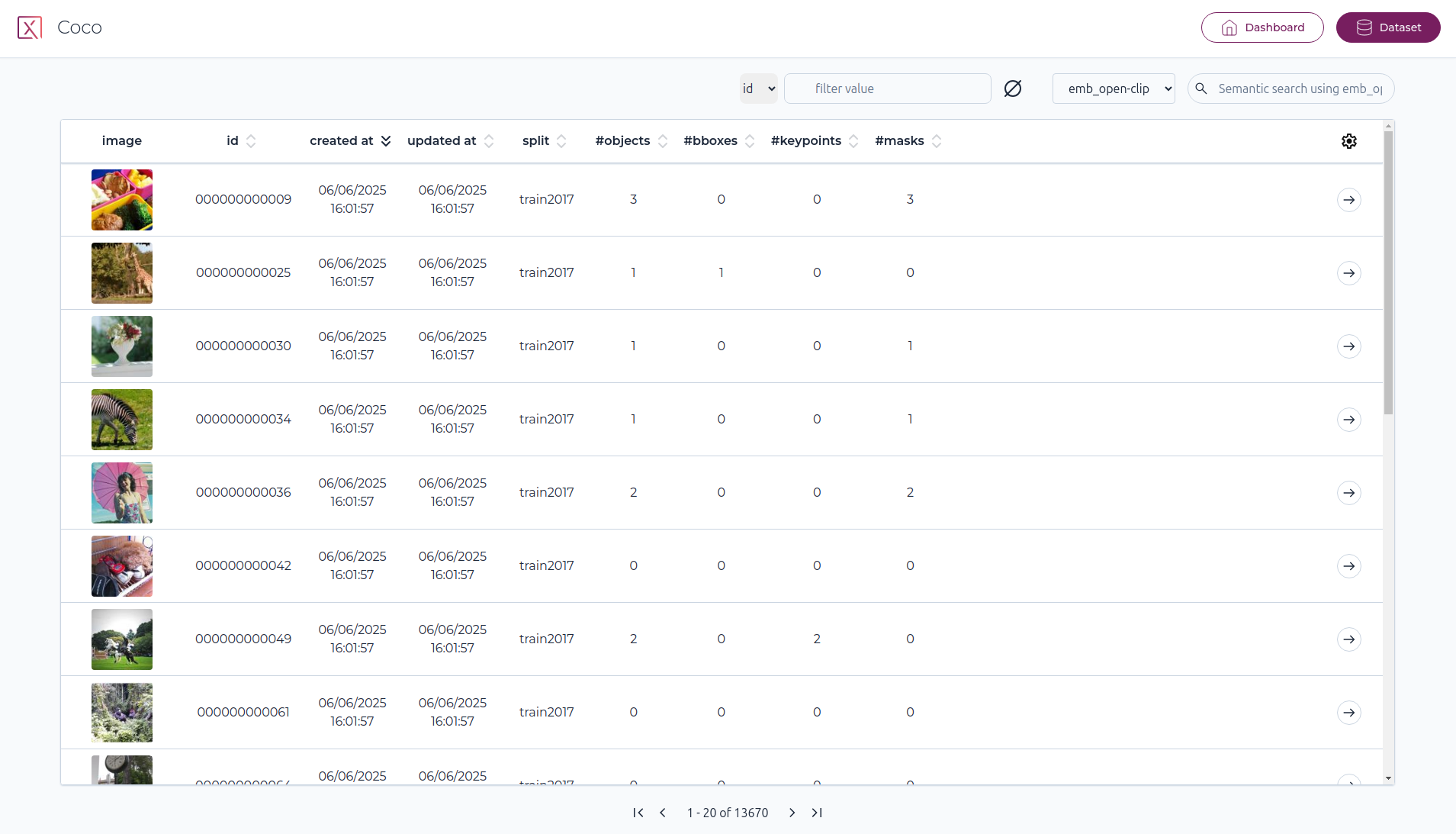Viewport: 1456px width, 834px height.
Task: Go to first page of results
Action: (638, 813)
